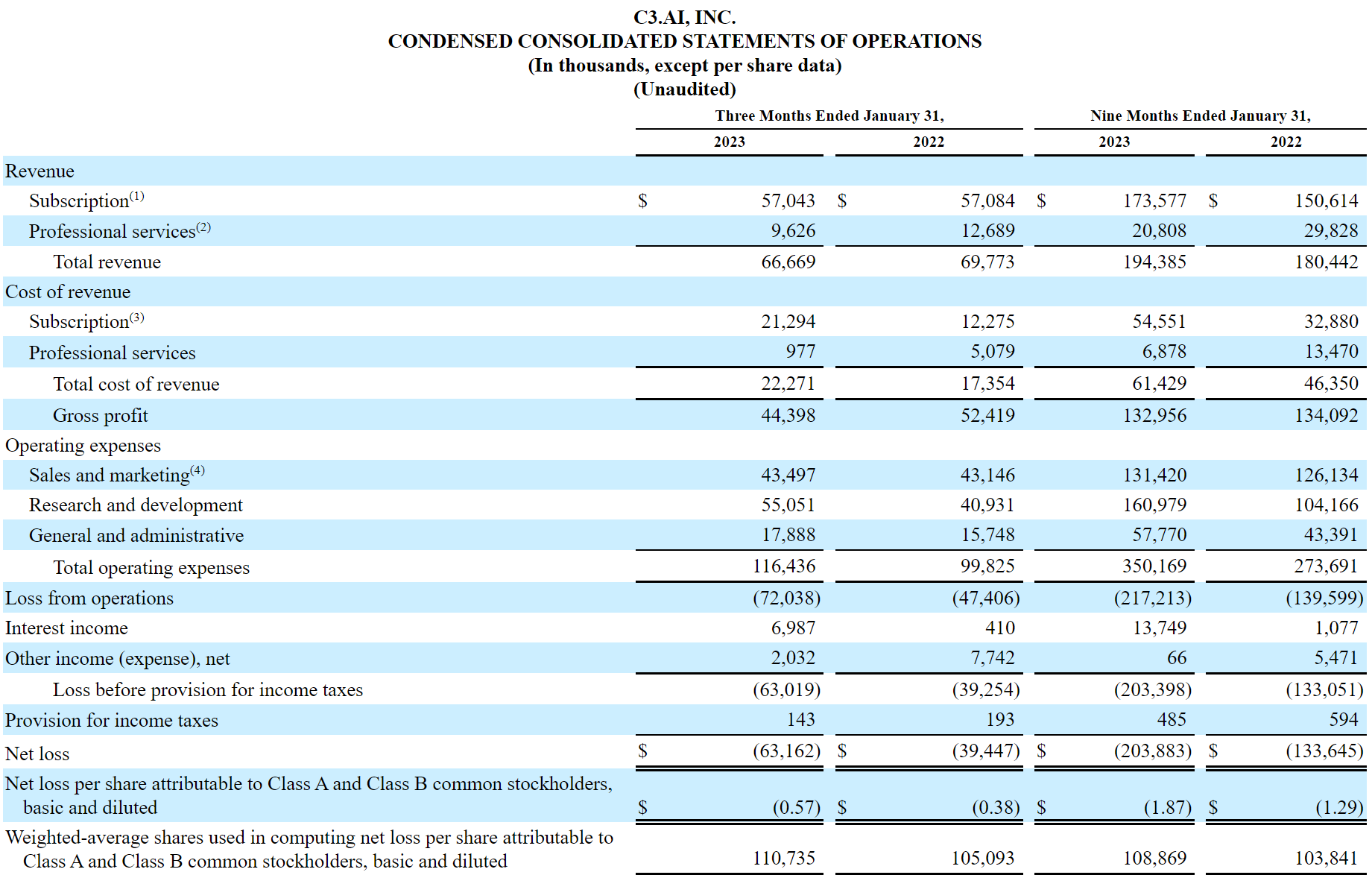Click the value 173,577
The image size is (1372, 875).
pyautogui.click(x=1154, y=200)
